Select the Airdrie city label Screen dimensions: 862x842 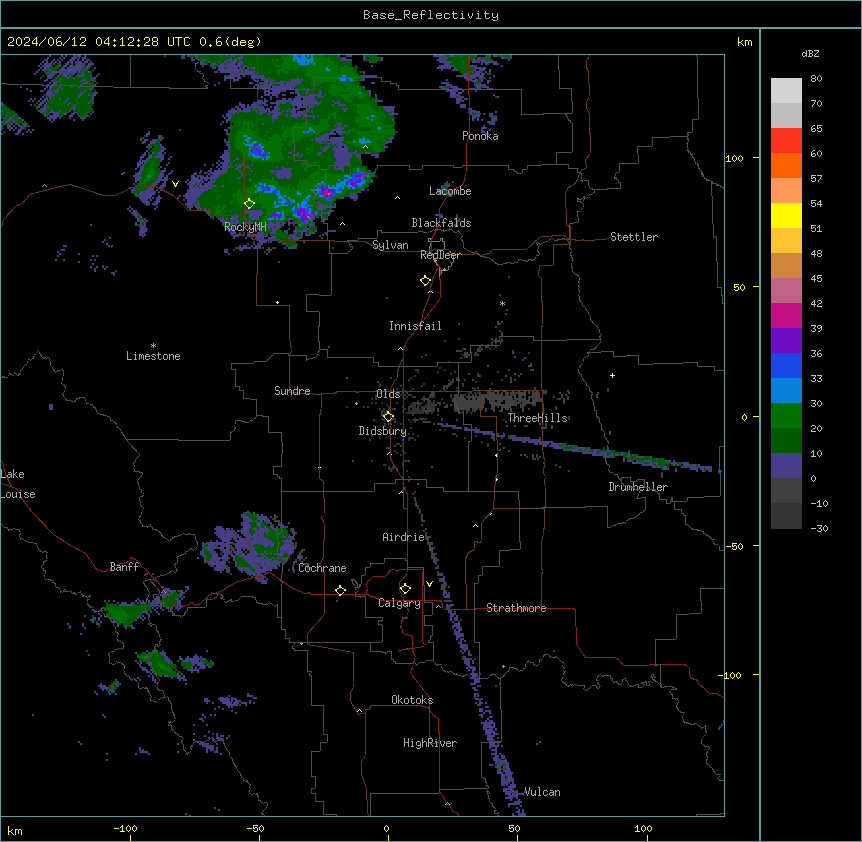point(404,537)
